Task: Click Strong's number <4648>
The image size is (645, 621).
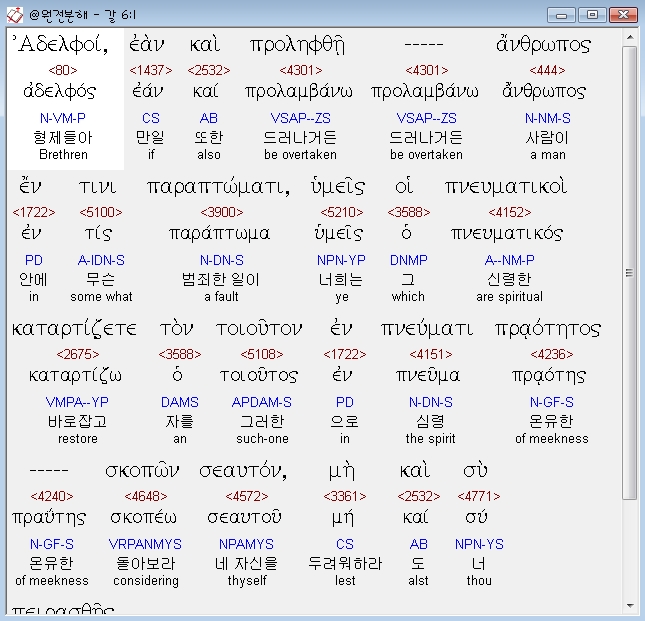Action: coord(146,496)
